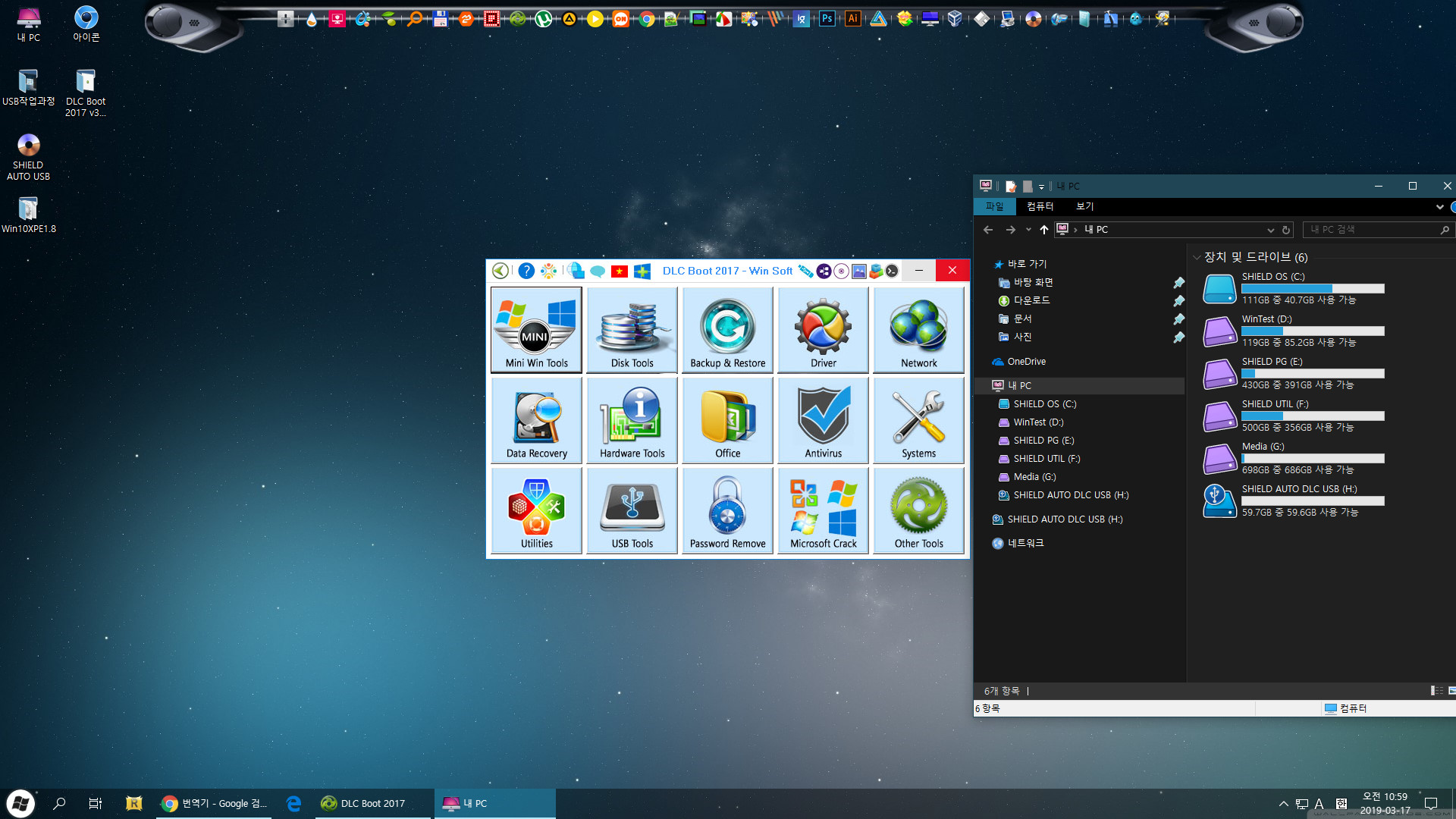Select SHIELD PG (E:) drive tile
Image resolution: width=1456 pixels, height=819 pixels.
point(1294,373)
